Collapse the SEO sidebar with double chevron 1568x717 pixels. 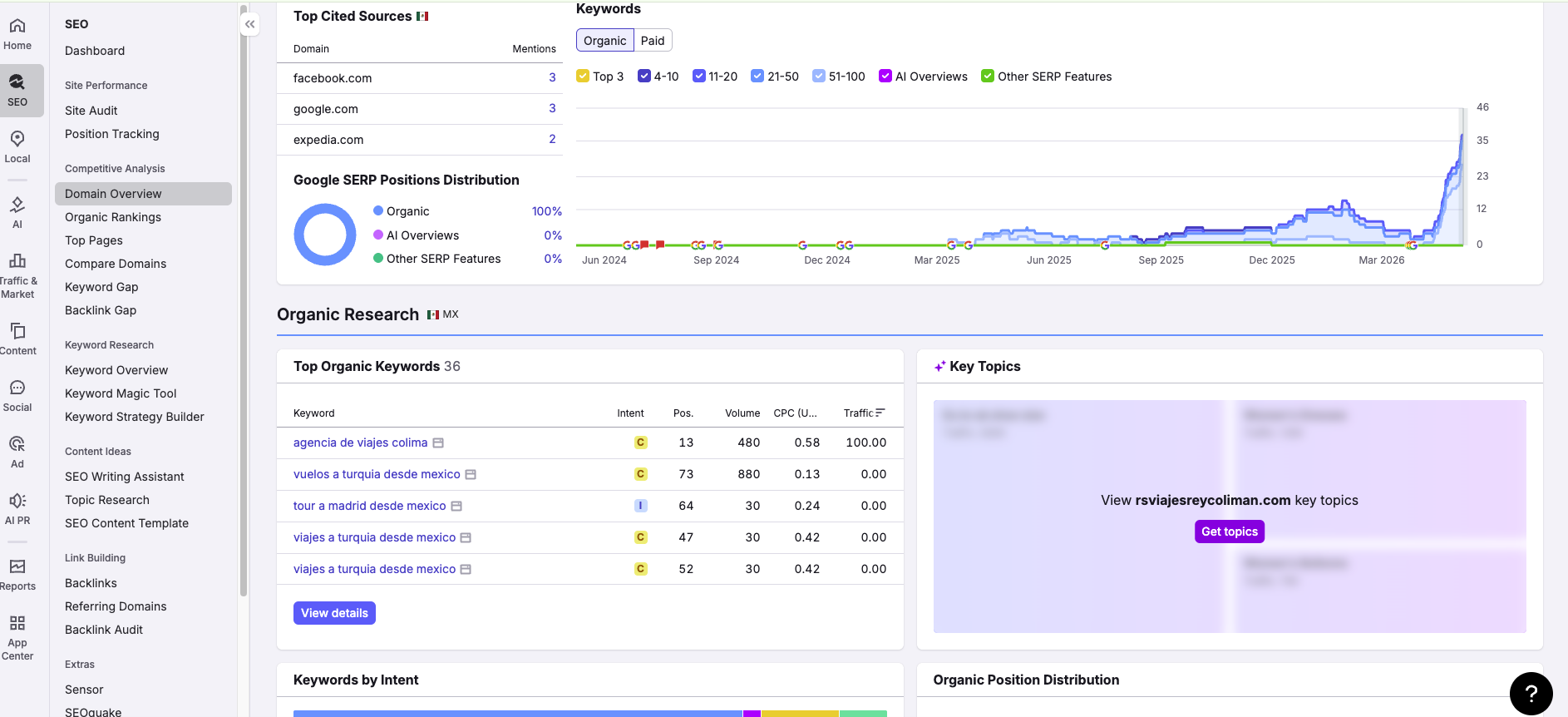(250, 24)
